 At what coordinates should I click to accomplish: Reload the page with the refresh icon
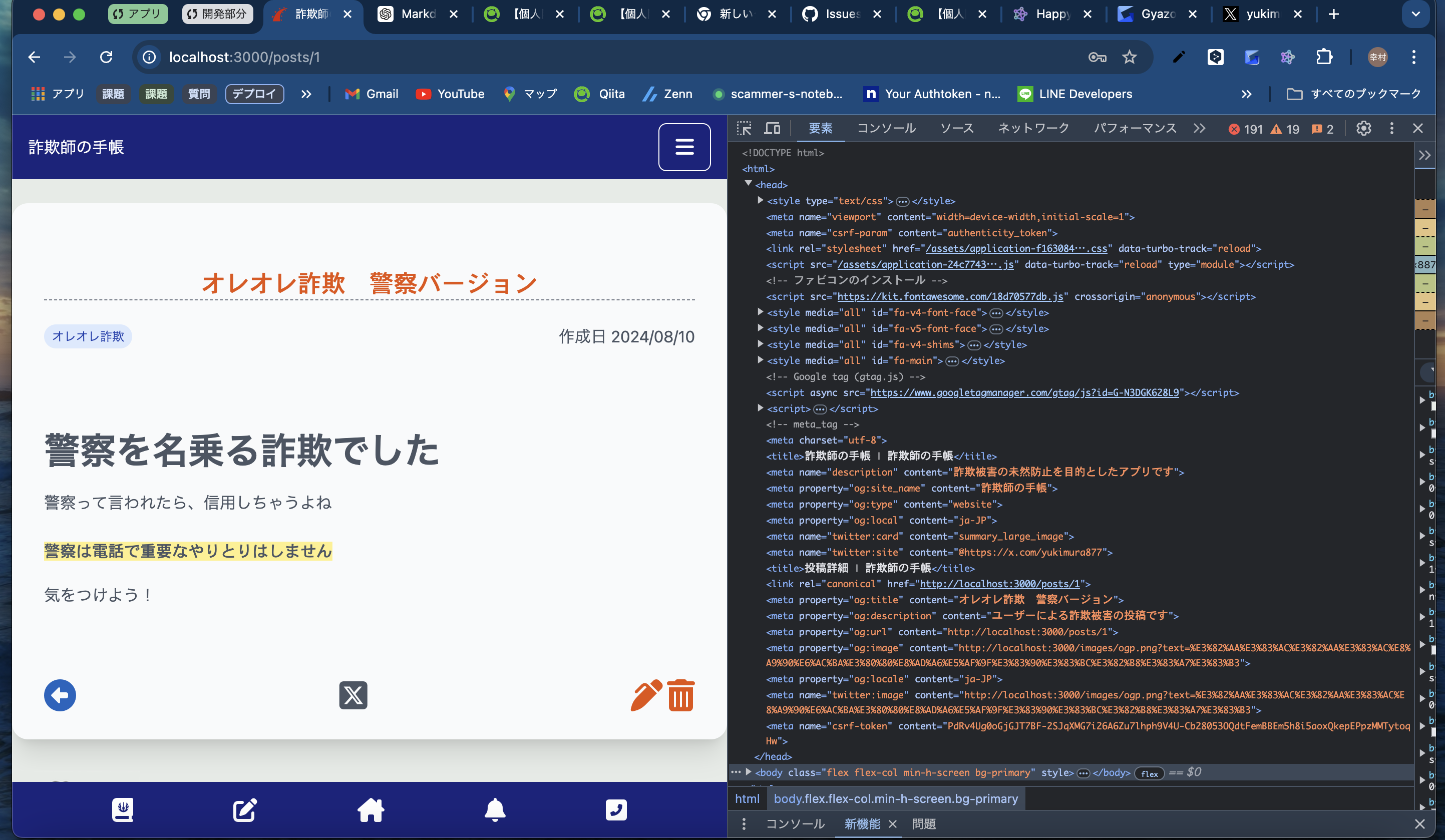coord(106,58)
